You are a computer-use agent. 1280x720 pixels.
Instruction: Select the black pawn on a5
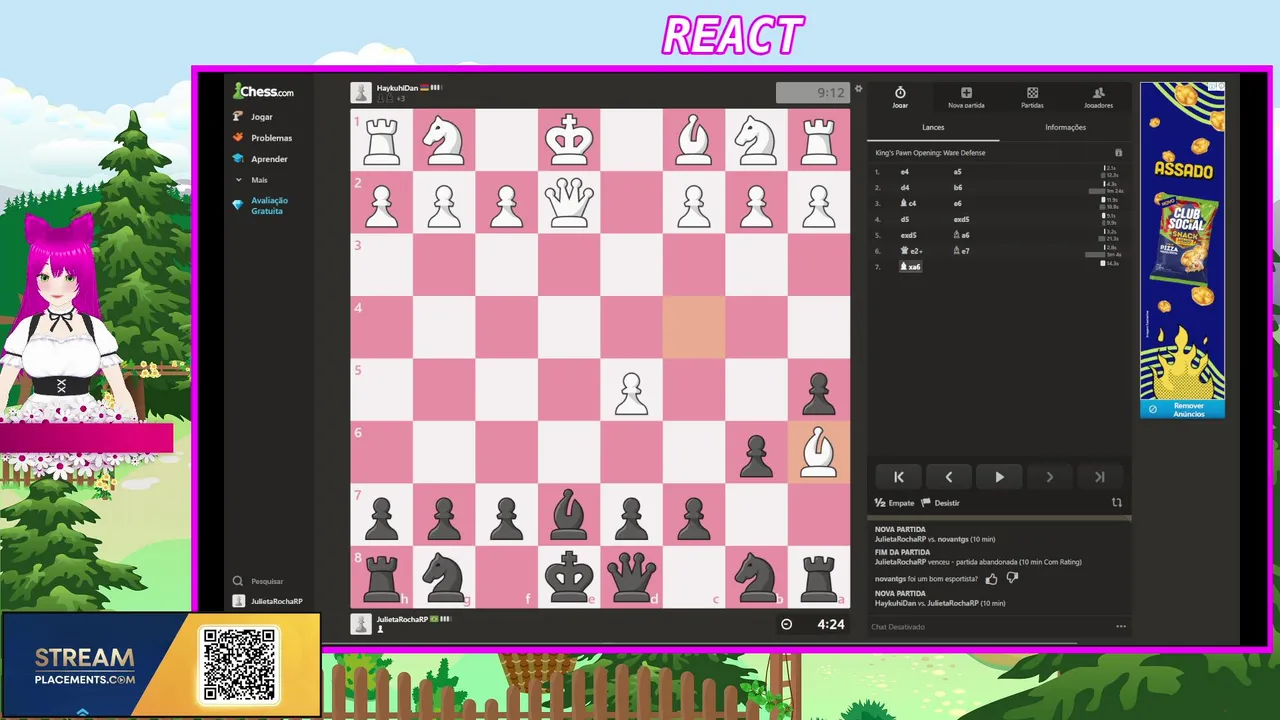(819, 390)
